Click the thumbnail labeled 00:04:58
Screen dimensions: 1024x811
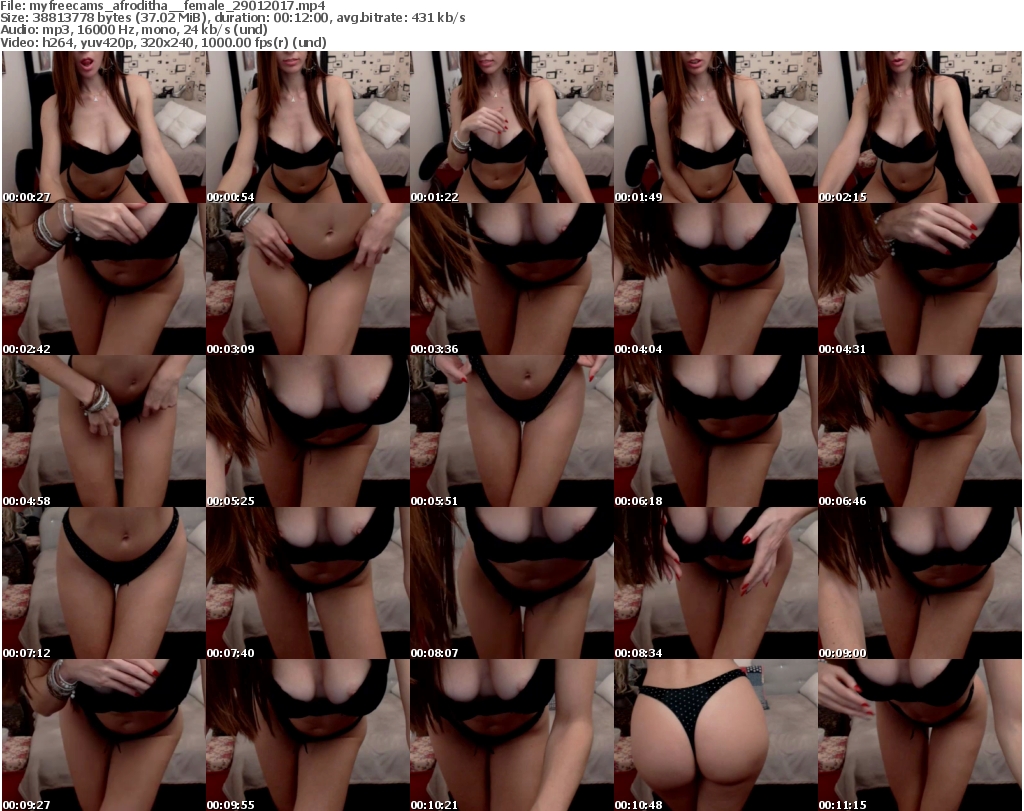click(x=103, y=432)
